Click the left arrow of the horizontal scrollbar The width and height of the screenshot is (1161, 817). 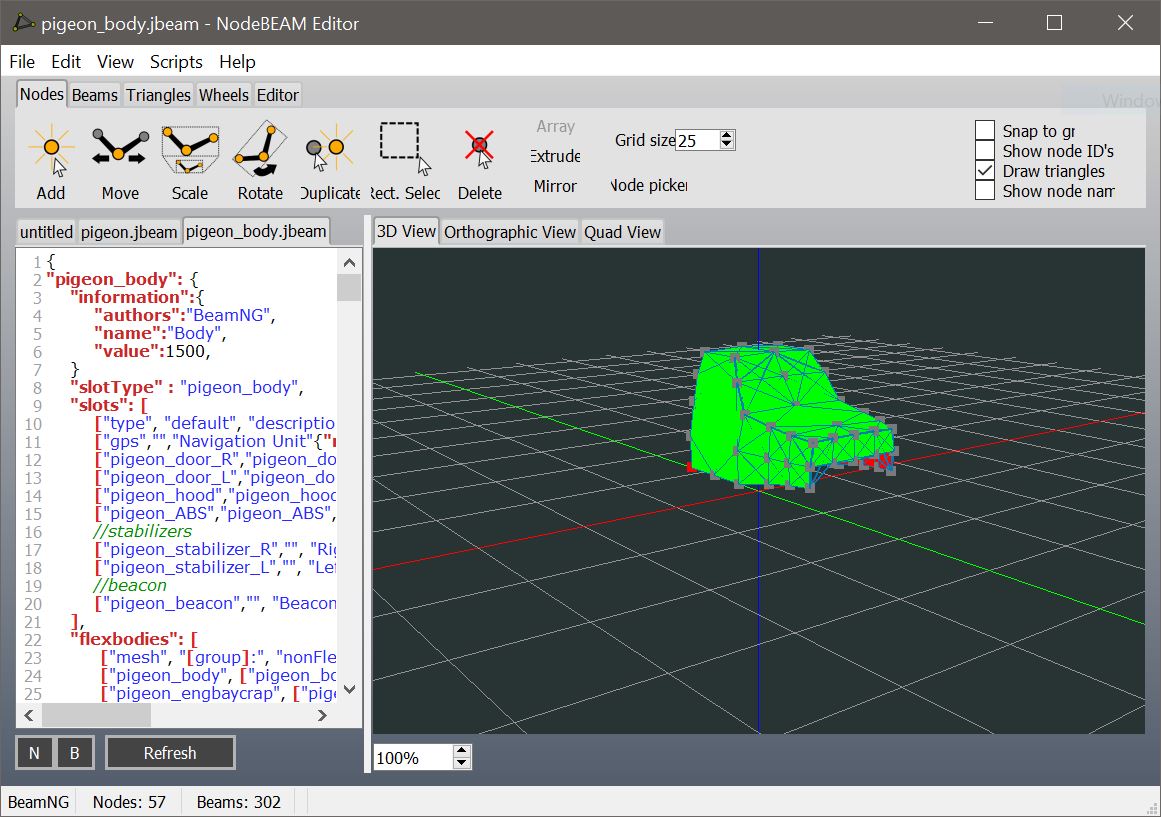[29, 716]
